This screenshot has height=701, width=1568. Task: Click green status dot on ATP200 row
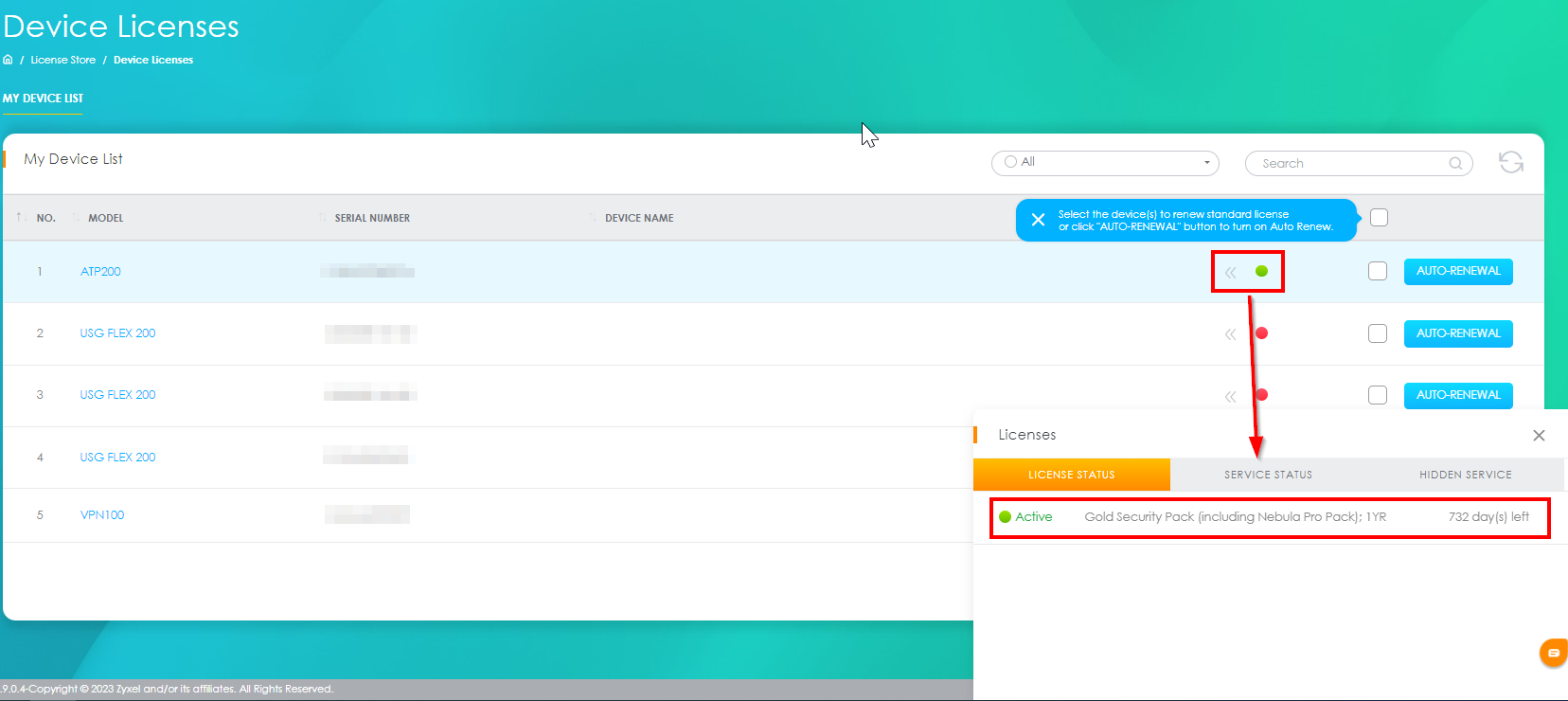[1261, 271]
